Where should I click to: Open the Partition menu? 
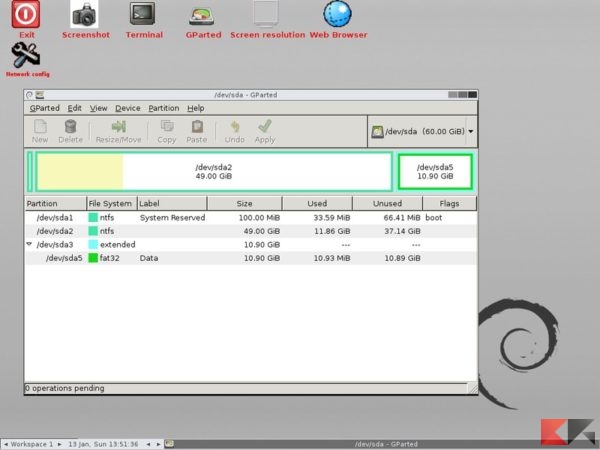point(163,108)
